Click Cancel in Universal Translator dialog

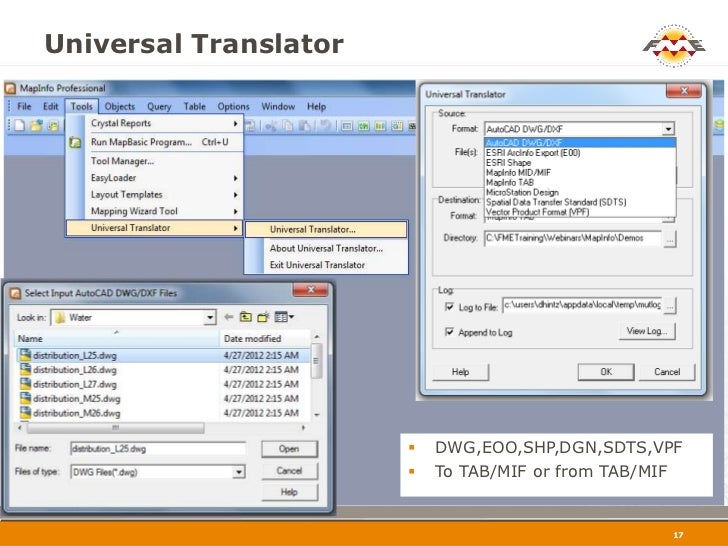[x=667, y=372]
